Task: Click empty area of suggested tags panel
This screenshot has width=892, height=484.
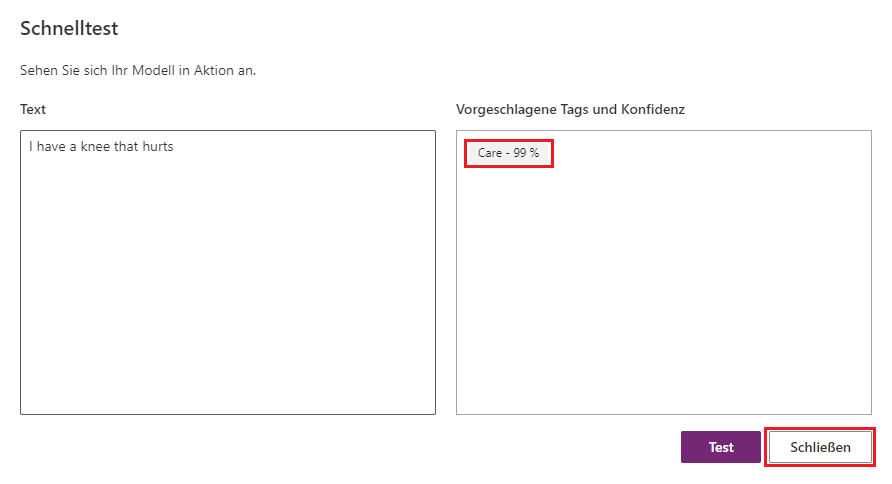Action: pyautogui.click(x=663, y=300)
